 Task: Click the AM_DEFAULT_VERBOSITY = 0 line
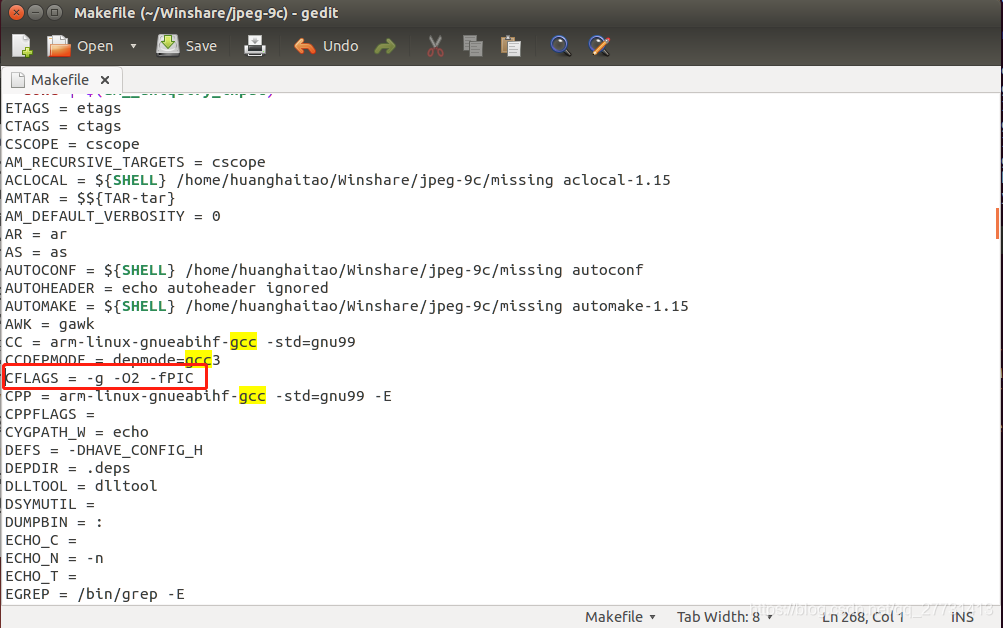(113, 216)
